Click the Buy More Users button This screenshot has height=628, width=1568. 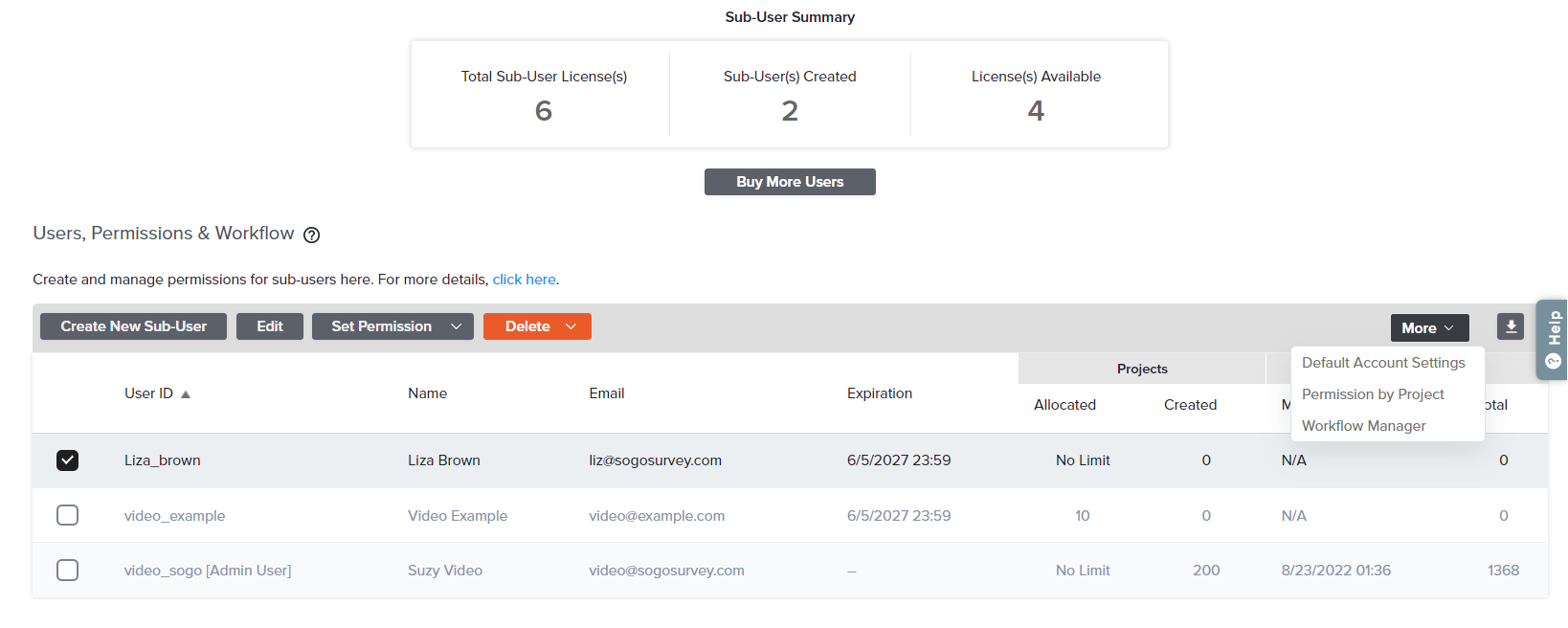(x=789, y=182)
